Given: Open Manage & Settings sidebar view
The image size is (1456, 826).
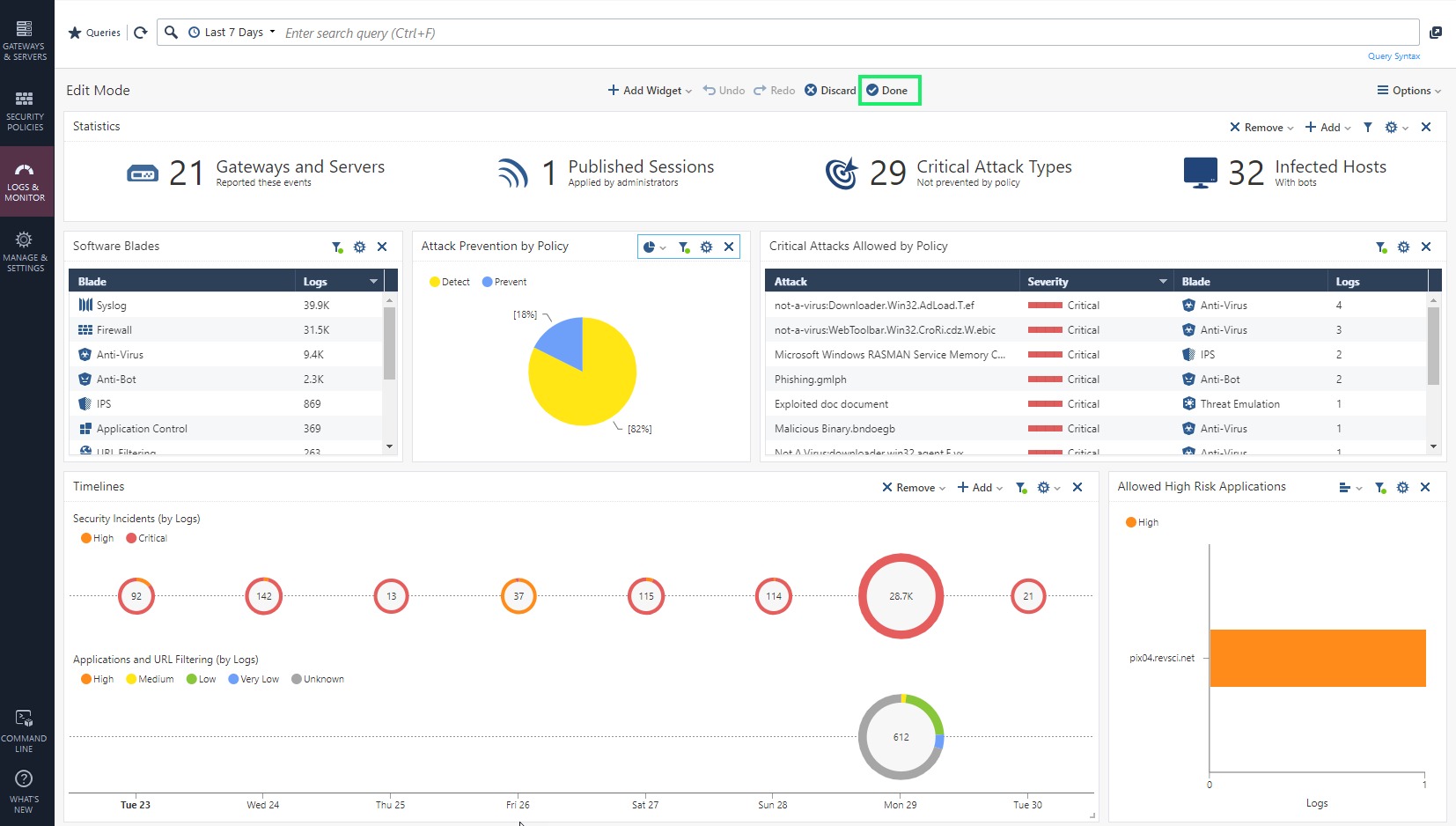Looking at the screenshot, I should (25, 252).
